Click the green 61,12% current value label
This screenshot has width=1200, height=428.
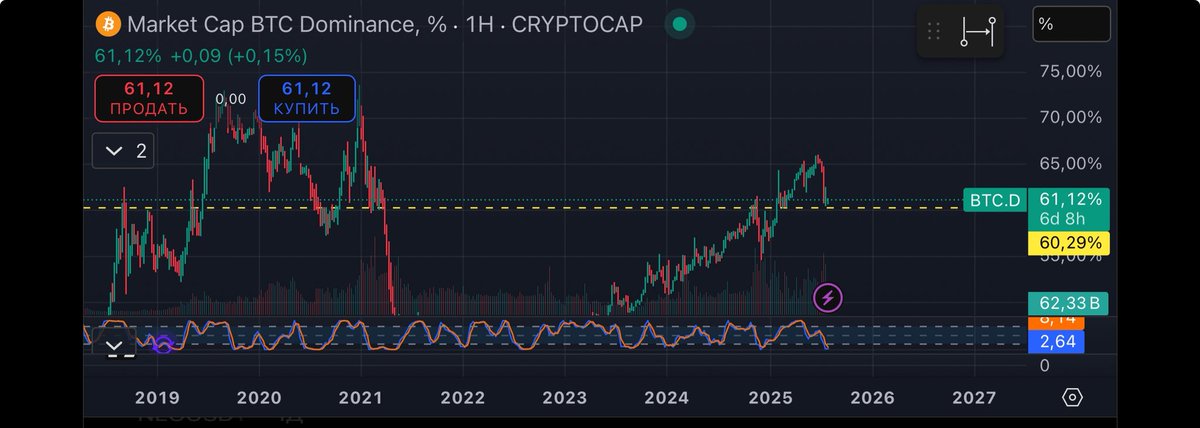click(1070, 199)
